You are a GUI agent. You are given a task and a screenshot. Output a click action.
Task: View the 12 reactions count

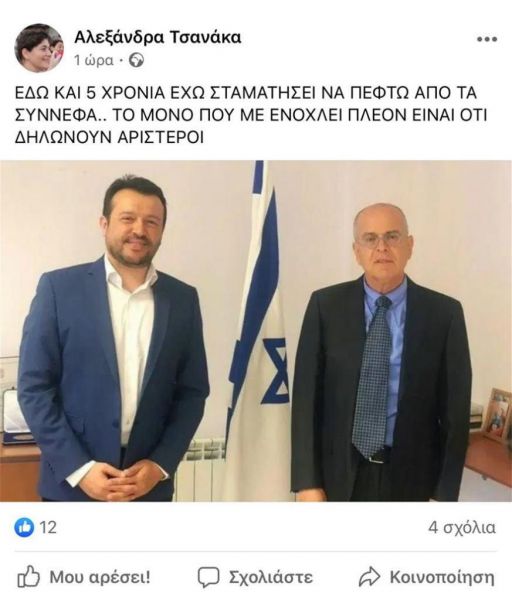click(48, 528)
